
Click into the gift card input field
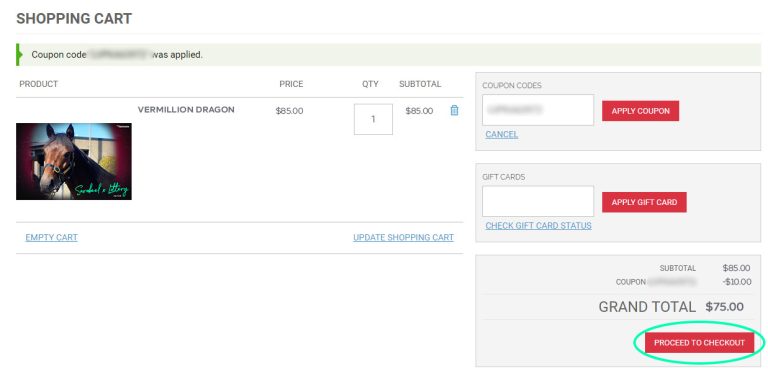[538, 201]
